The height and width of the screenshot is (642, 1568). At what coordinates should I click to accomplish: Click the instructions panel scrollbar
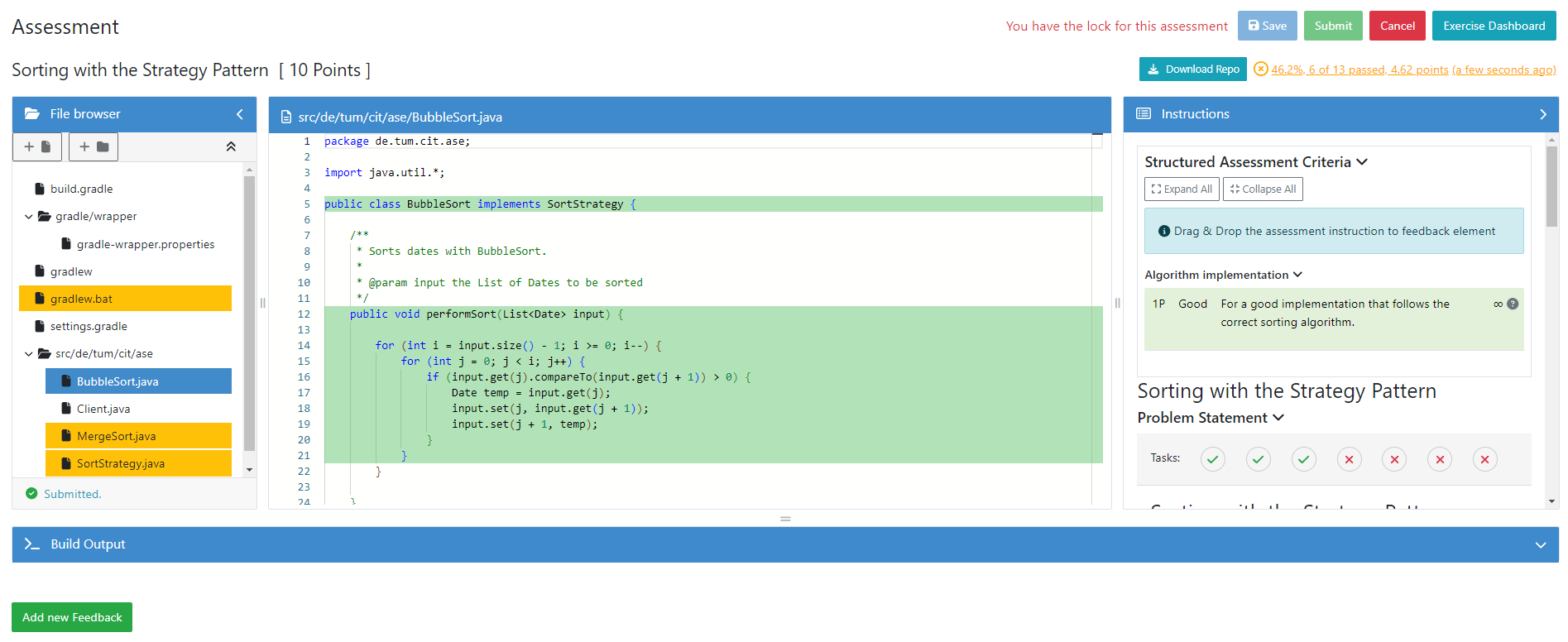(x=1551, y=186)
